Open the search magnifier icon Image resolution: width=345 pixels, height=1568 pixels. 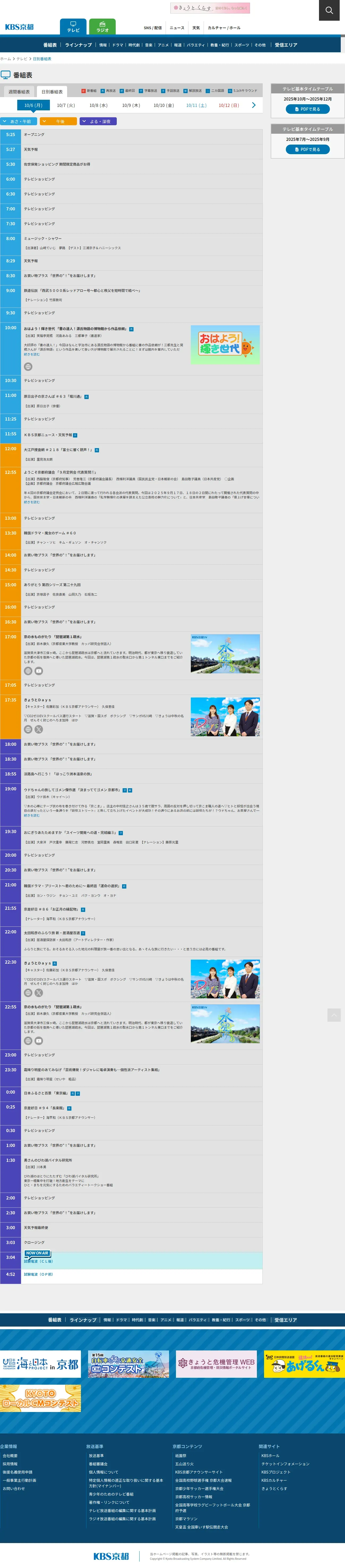pyautogui.click(x=329, y=10)
